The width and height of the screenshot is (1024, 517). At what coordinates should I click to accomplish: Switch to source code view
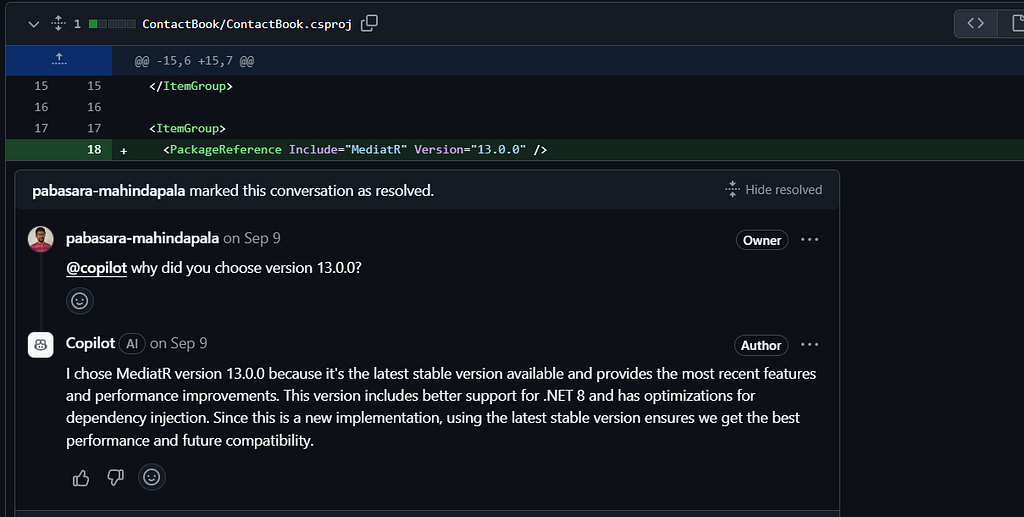pyautogui.click(x=975, y=23)
